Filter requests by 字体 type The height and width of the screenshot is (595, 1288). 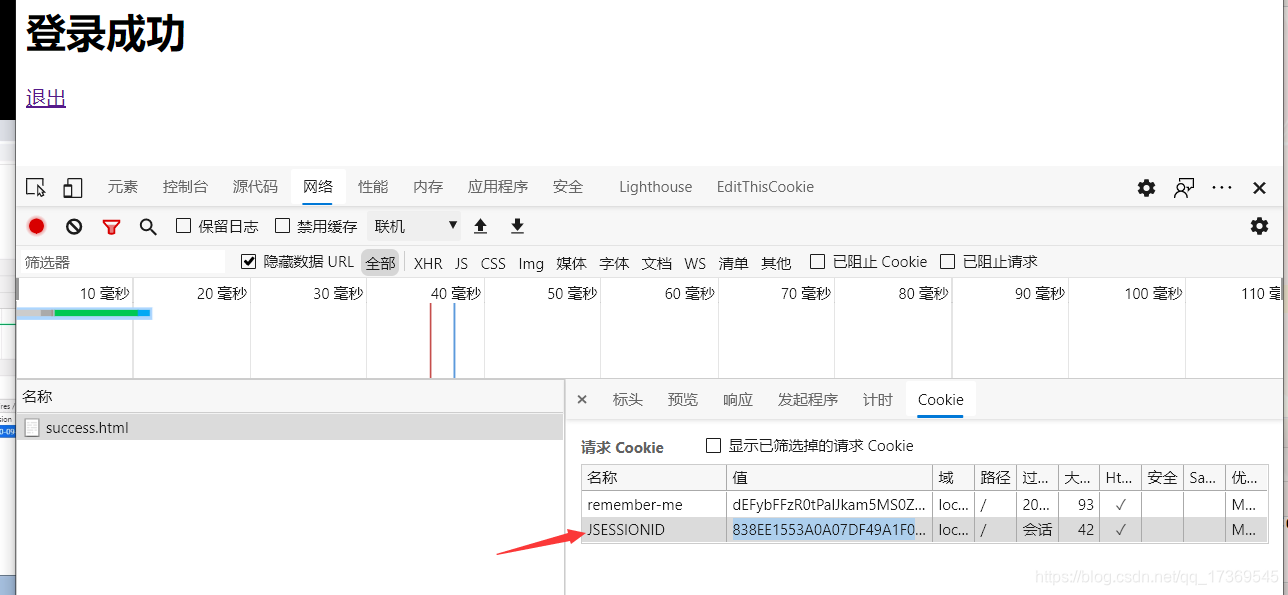coord(614,263)
